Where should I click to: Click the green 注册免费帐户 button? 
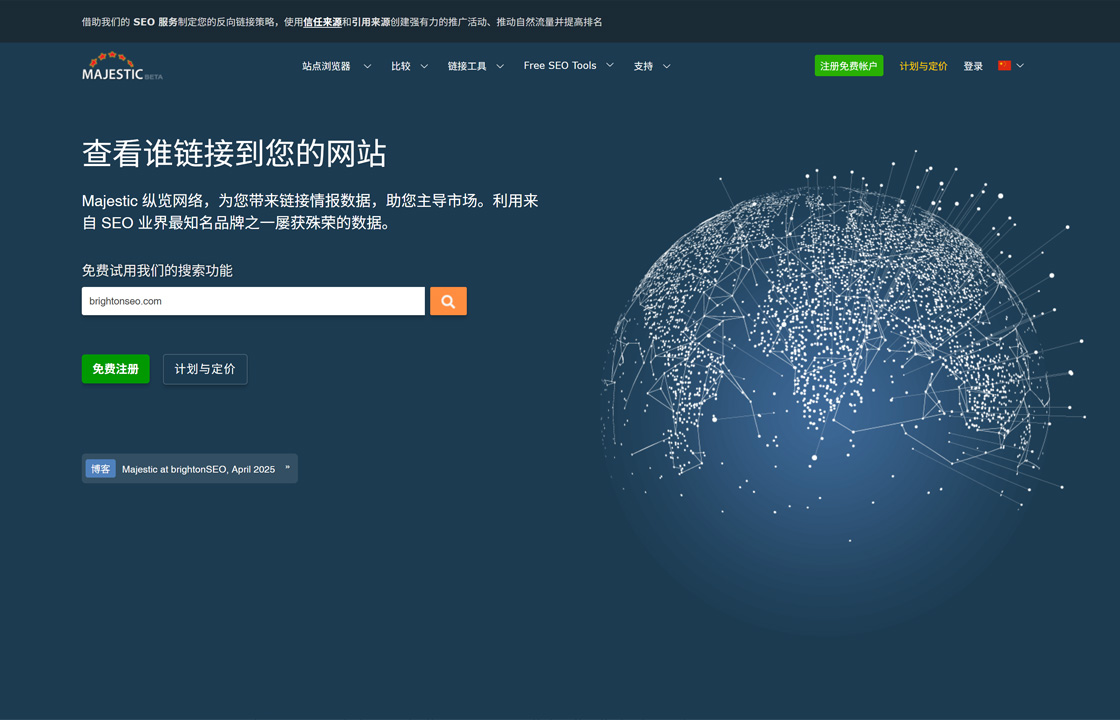pos(849,66)
